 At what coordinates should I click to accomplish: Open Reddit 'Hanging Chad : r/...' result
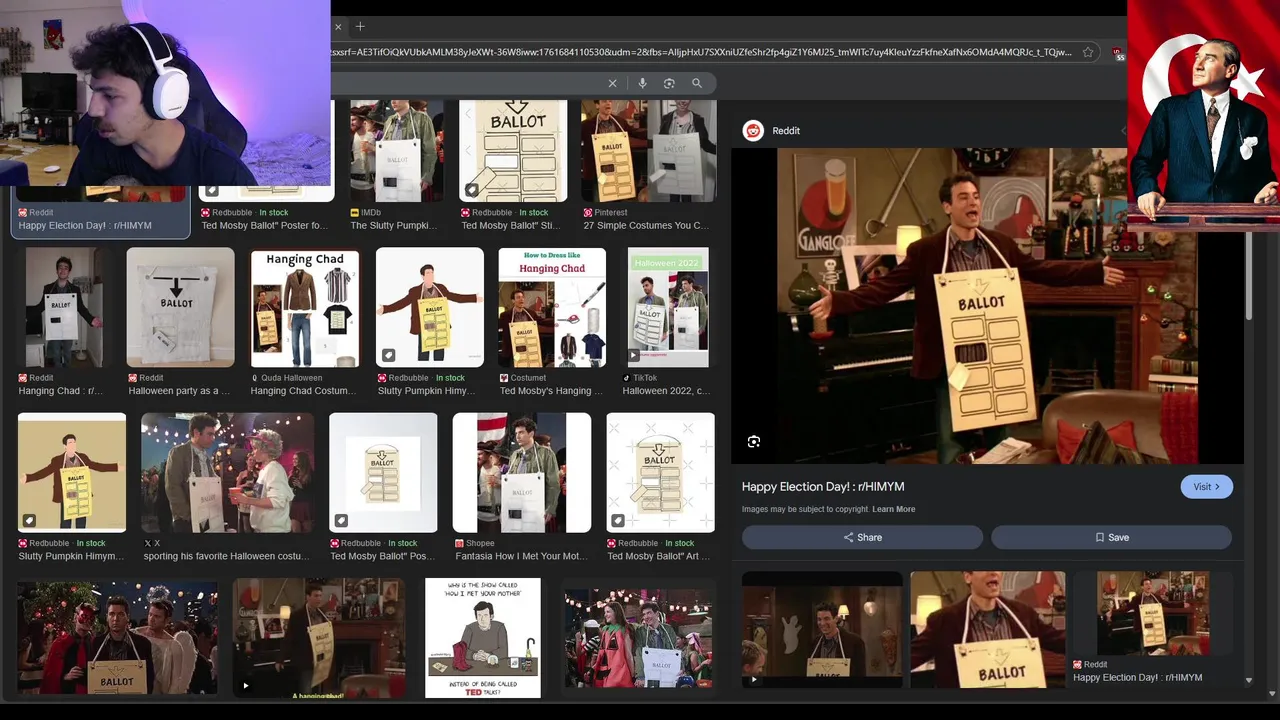64,308
